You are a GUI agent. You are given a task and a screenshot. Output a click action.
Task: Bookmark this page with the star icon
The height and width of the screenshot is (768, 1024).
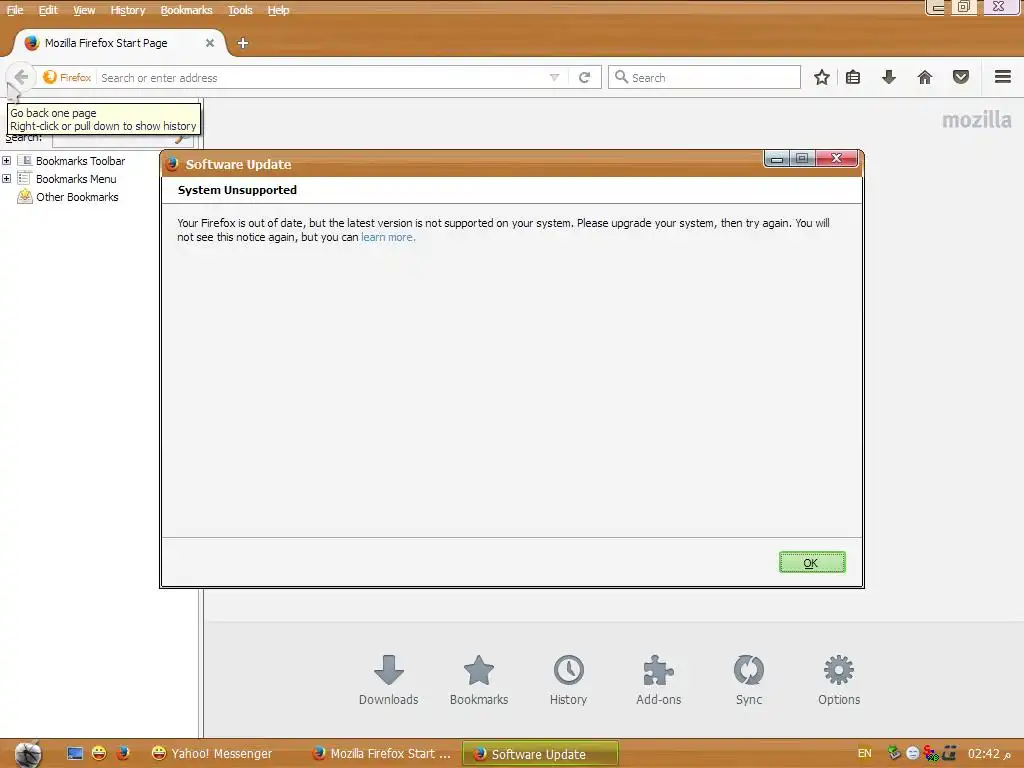click(822, 77)
